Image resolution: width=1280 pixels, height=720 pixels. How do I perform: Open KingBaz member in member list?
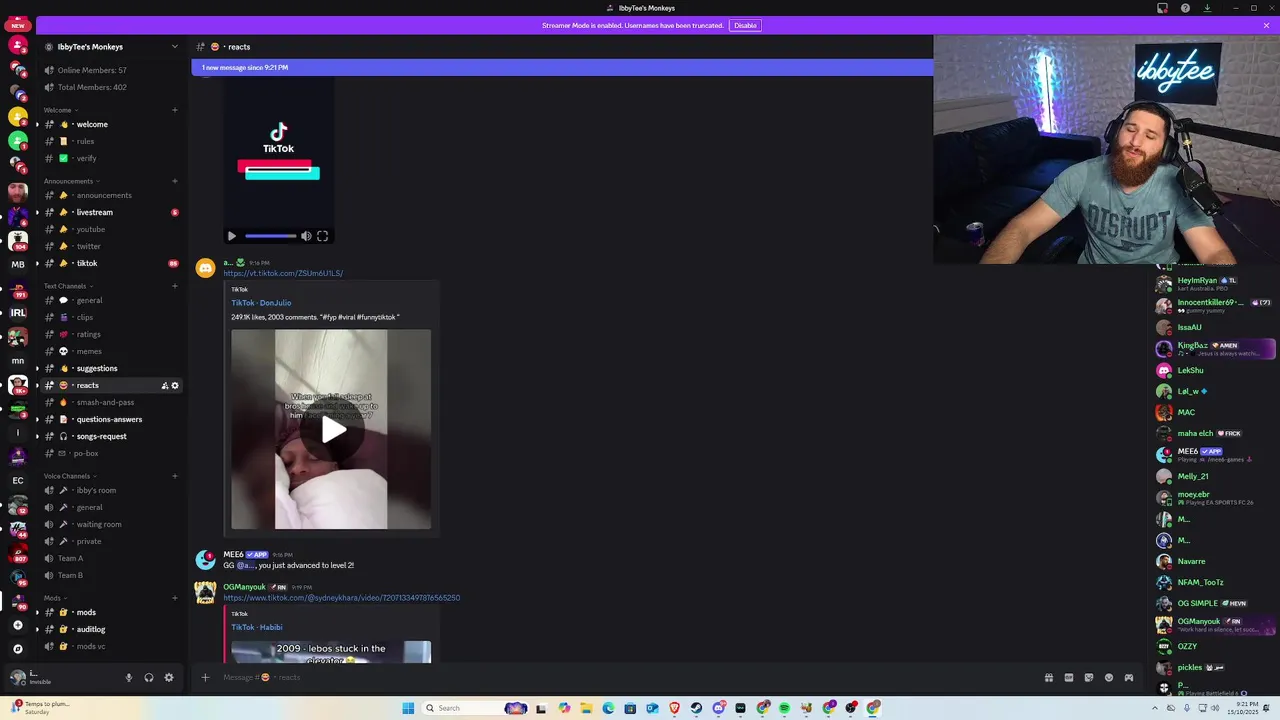(x=1216, y=348)
